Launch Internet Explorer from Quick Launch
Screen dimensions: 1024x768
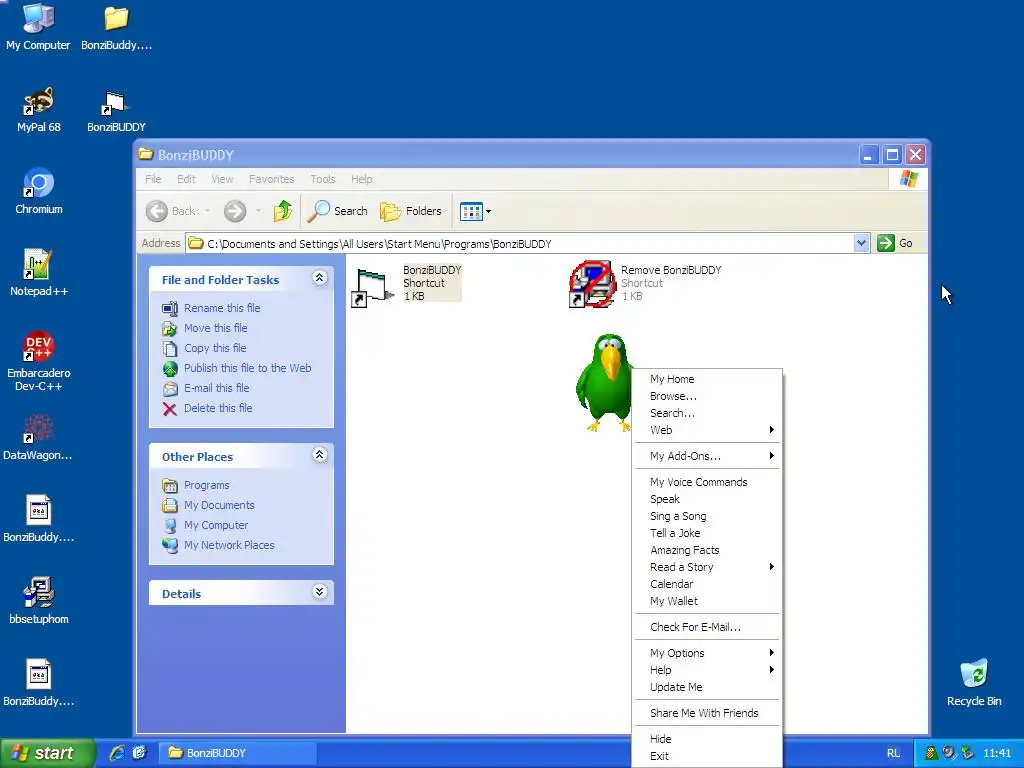(117, 753)
